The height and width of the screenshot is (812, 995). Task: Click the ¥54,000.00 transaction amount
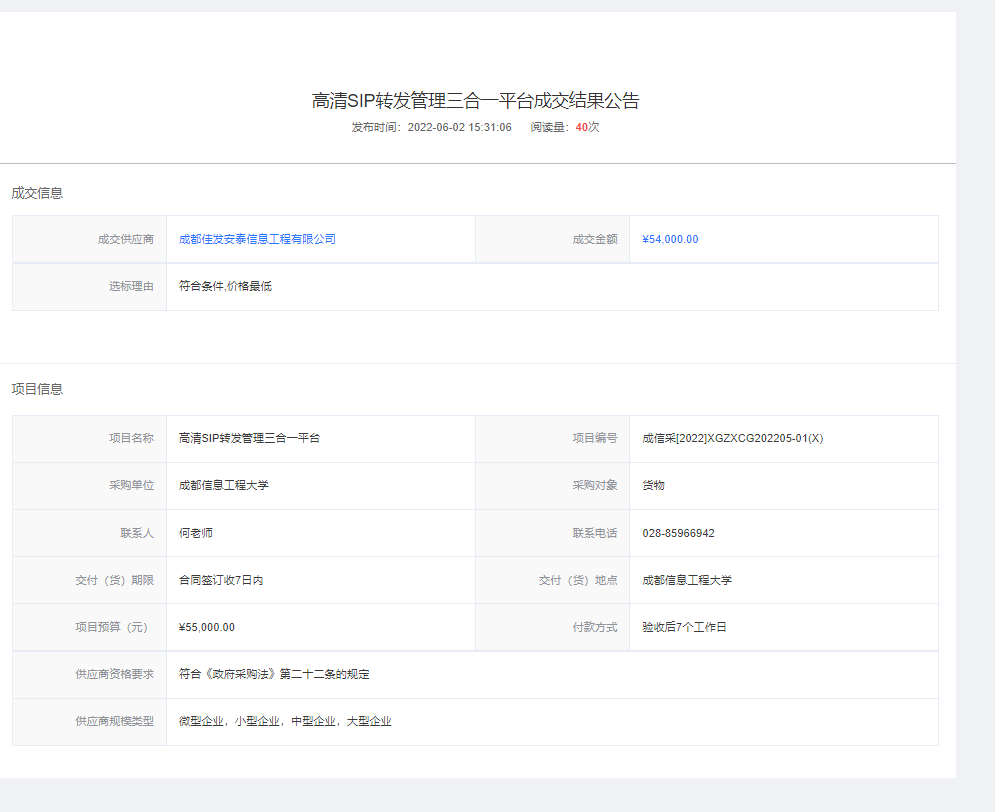pyautogui.click(x=670, y=239)
